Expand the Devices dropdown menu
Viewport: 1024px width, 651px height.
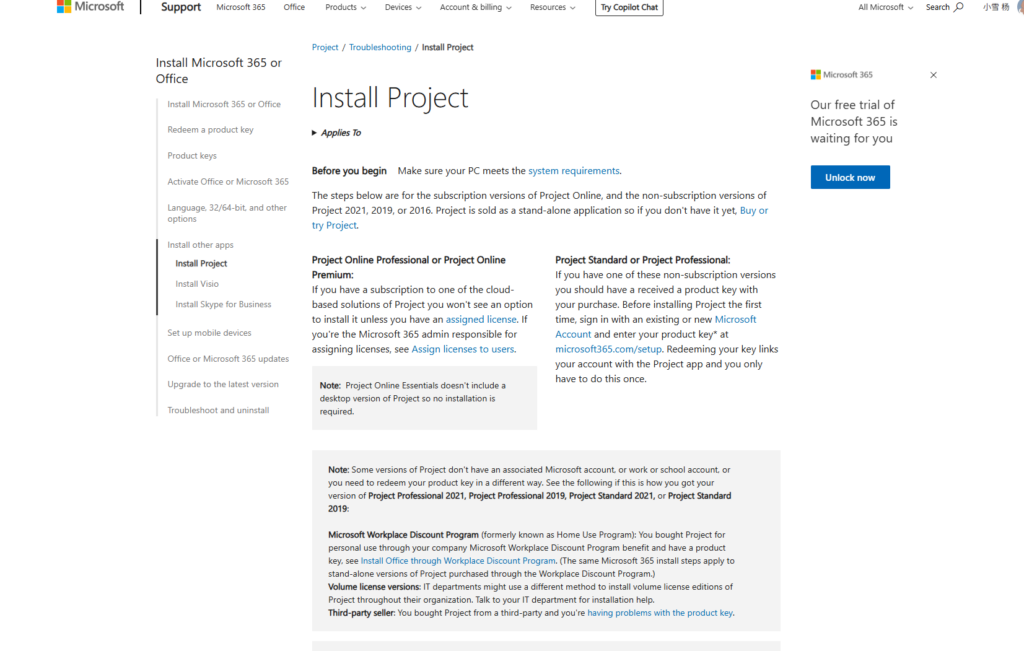pyautogui.click(x=403, y=7)
